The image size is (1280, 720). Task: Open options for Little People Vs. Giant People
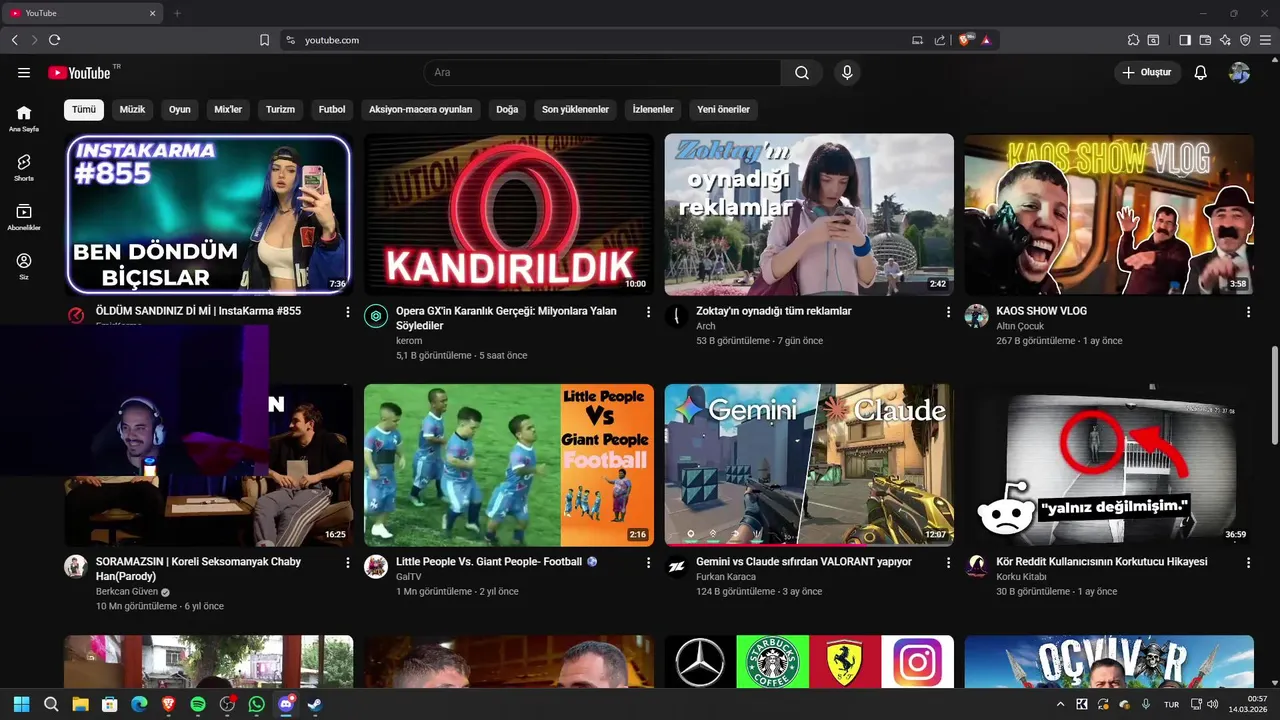click(x=648, y=563)
